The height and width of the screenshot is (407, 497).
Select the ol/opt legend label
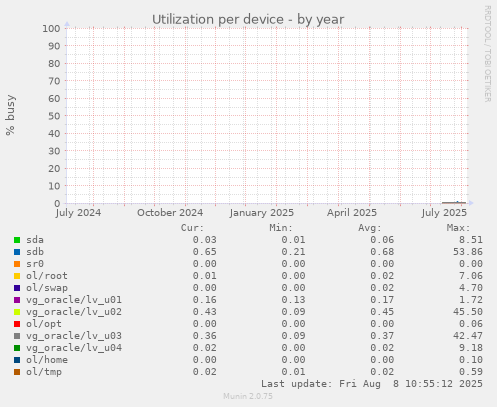(x=44, y=324)
